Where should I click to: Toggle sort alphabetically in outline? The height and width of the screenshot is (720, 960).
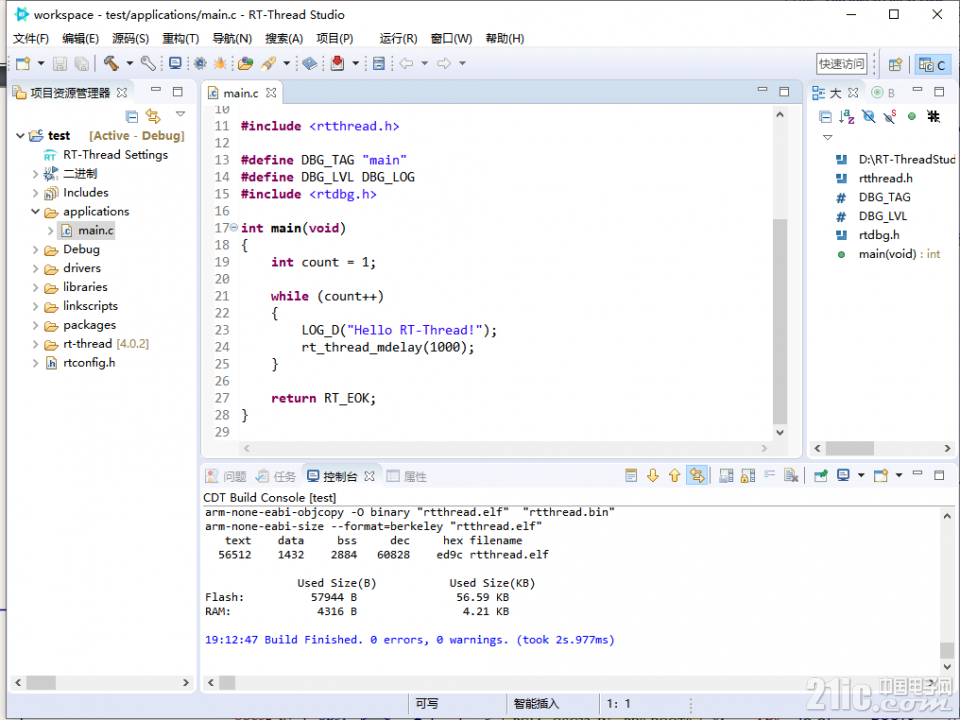tap(847, 116)
